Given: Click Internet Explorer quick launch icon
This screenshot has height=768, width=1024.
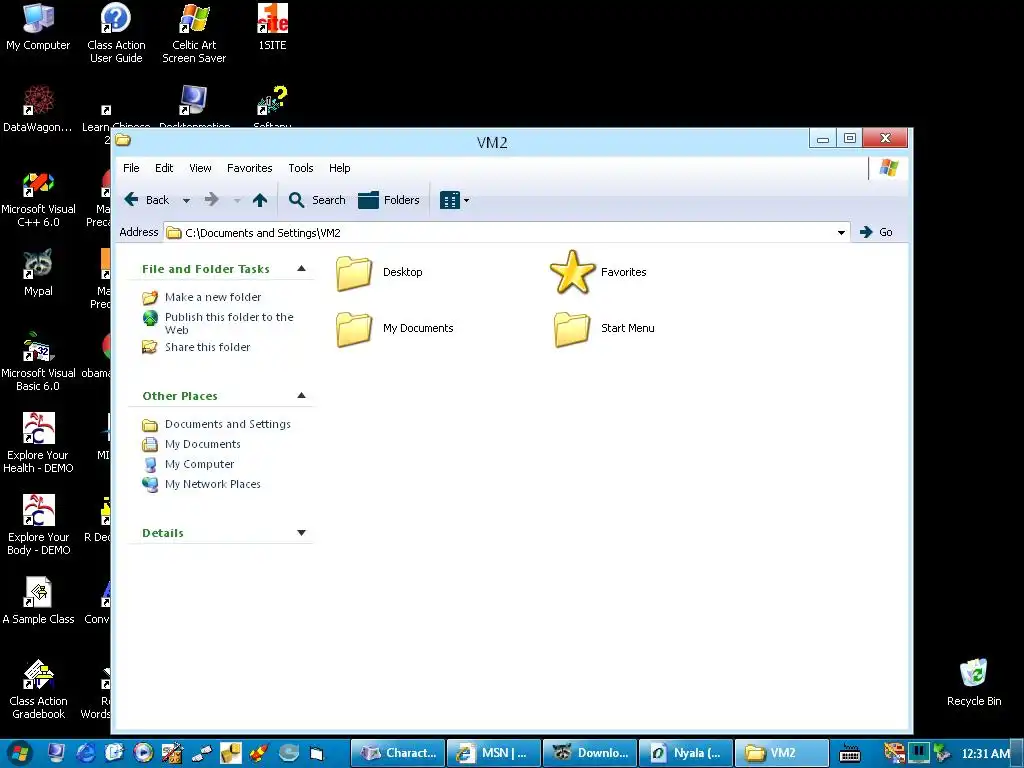Looking at the screenshot, I should [x=86, y=753].
